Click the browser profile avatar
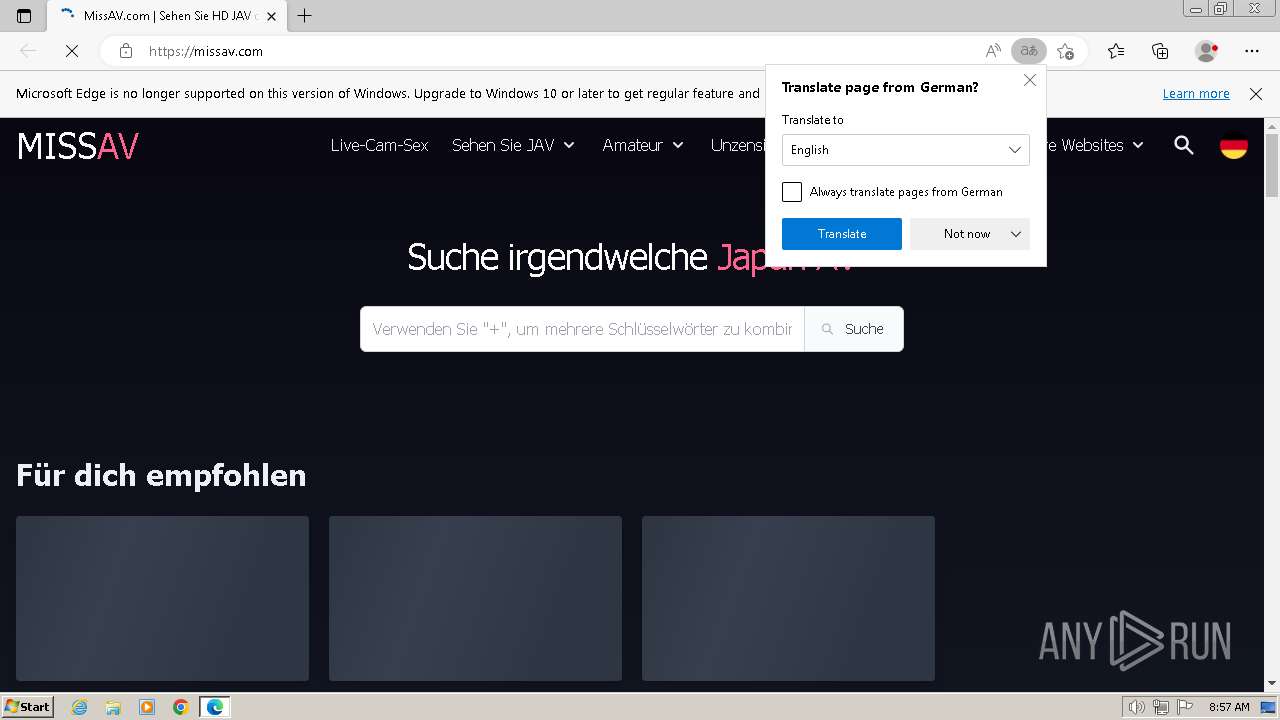 coord(1206,51)
